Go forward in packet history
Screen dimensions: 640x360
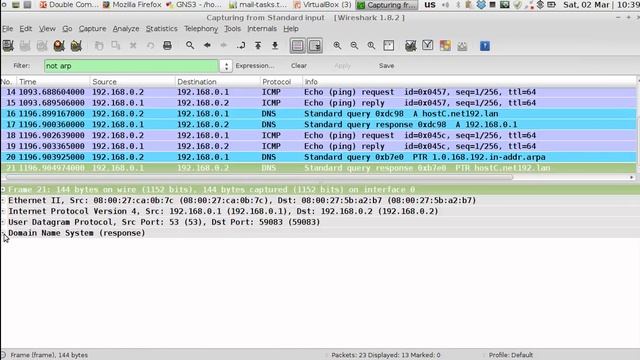[x=224, y=46]
